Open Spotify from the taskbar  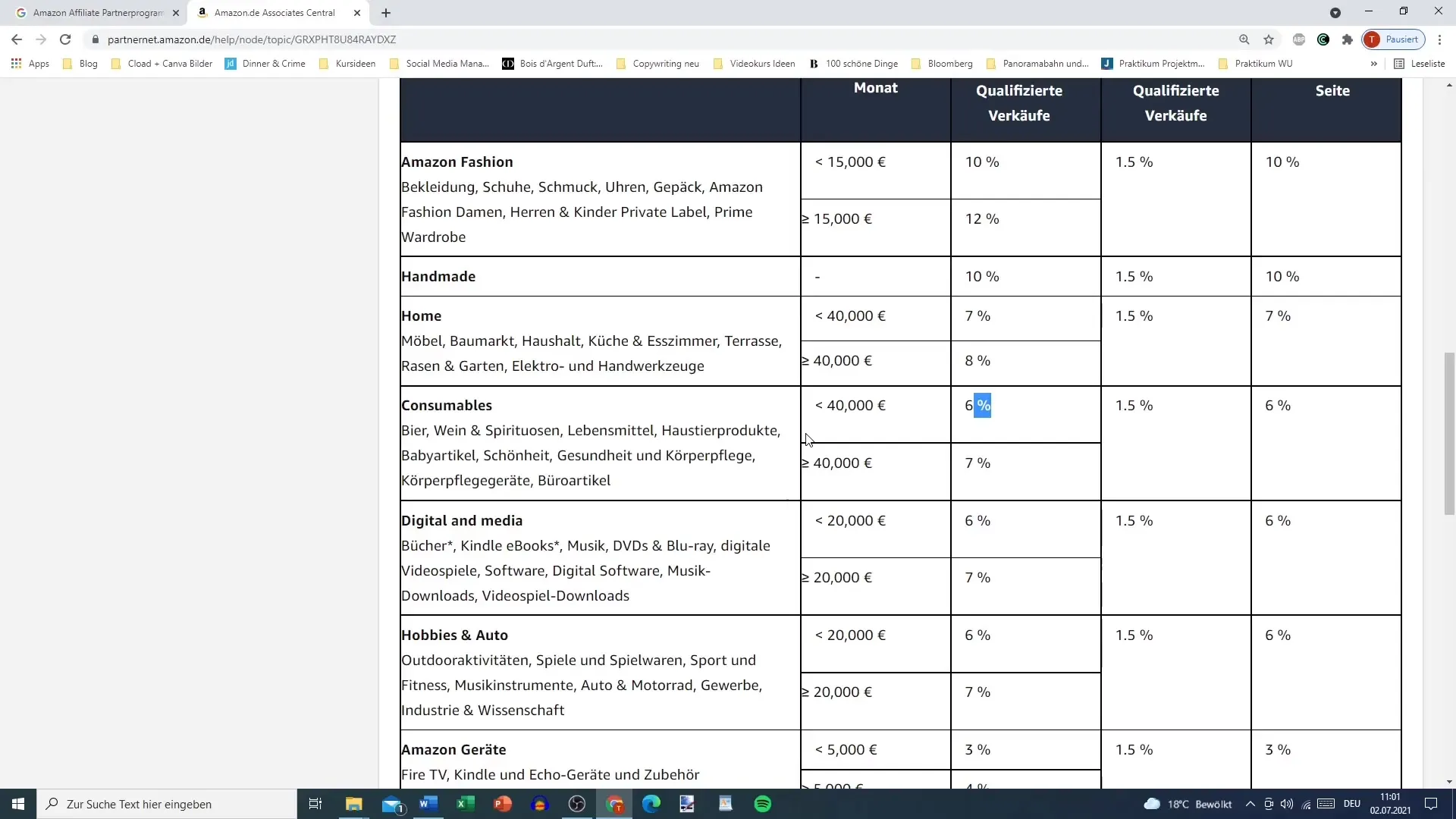click(x=763, y=804)
